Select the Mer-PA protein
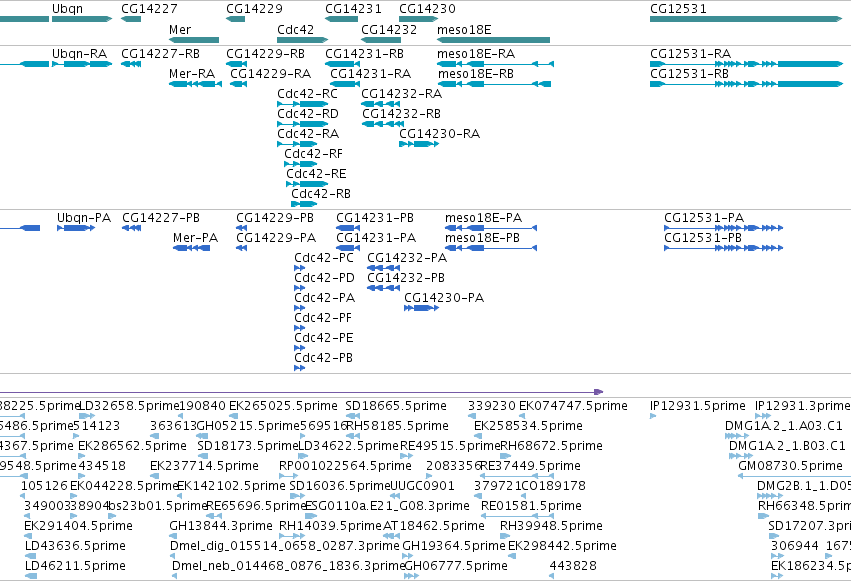The image size is (851, 581). click(x=192, y=248)
